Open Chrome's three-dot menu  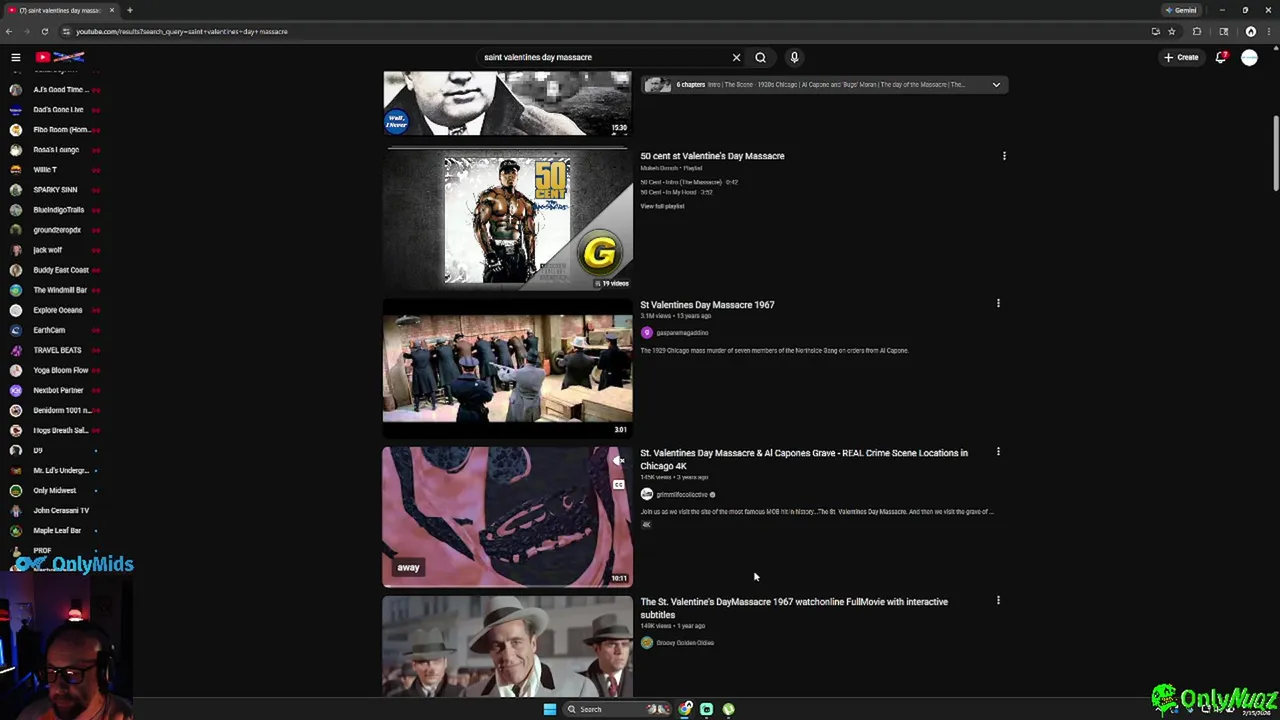pos(1268,31)
